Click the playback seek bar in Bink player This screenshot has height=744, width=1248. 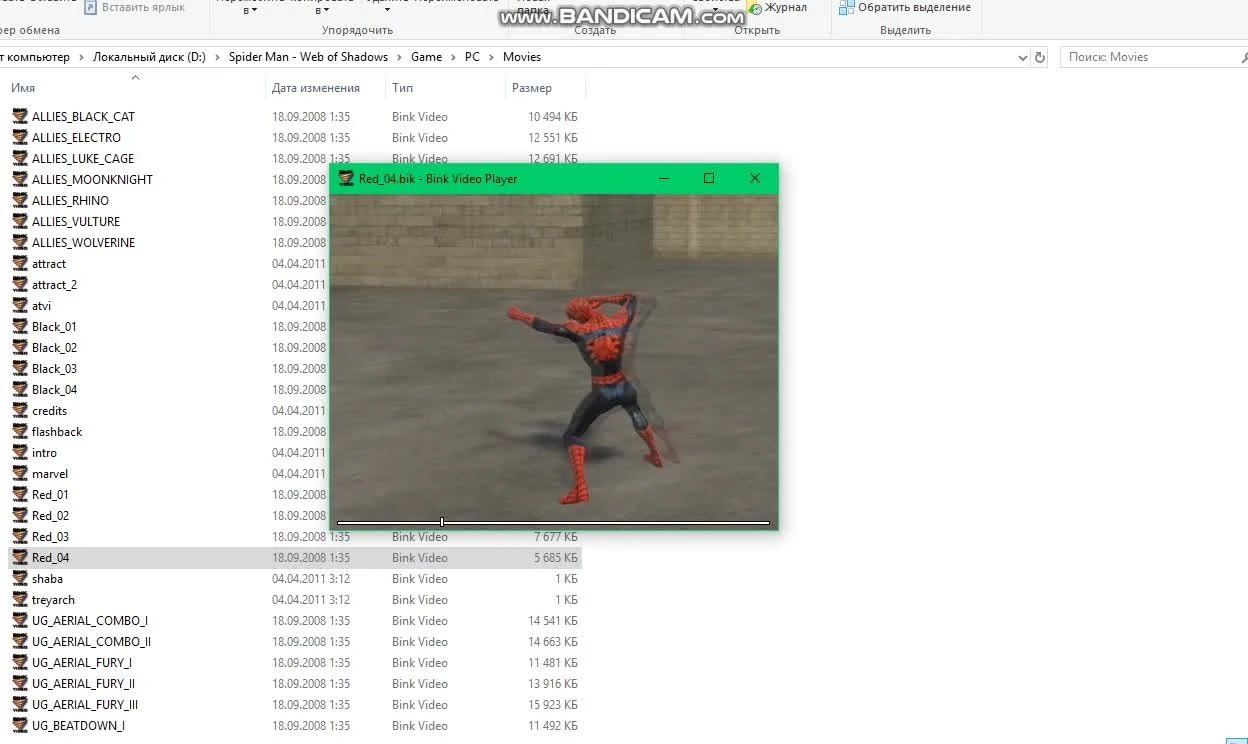pos(554,521)
